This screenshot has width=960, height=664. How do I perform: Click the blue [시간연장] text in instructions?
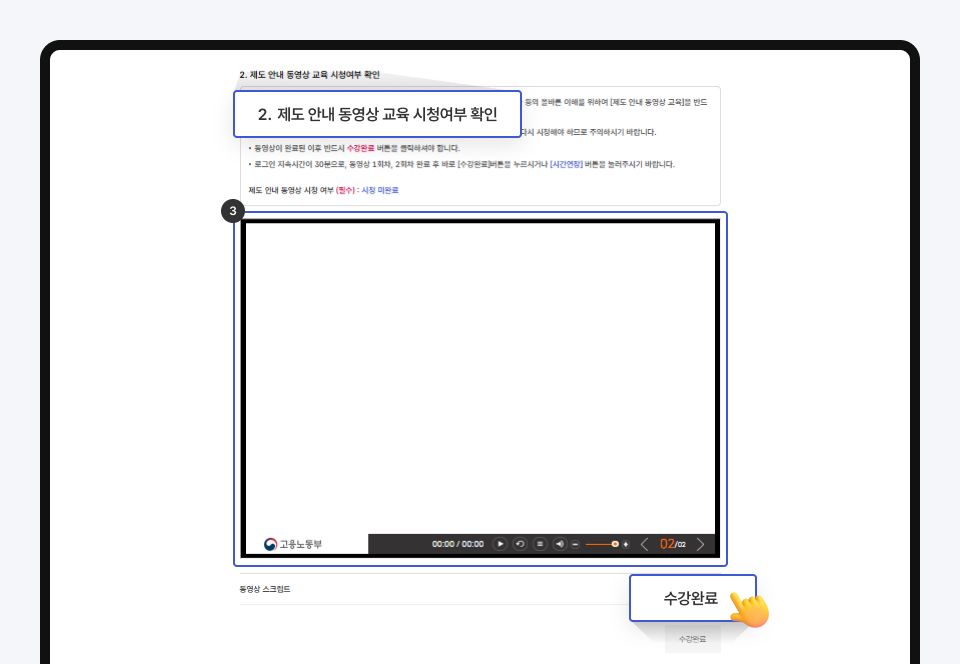point(566,164)
